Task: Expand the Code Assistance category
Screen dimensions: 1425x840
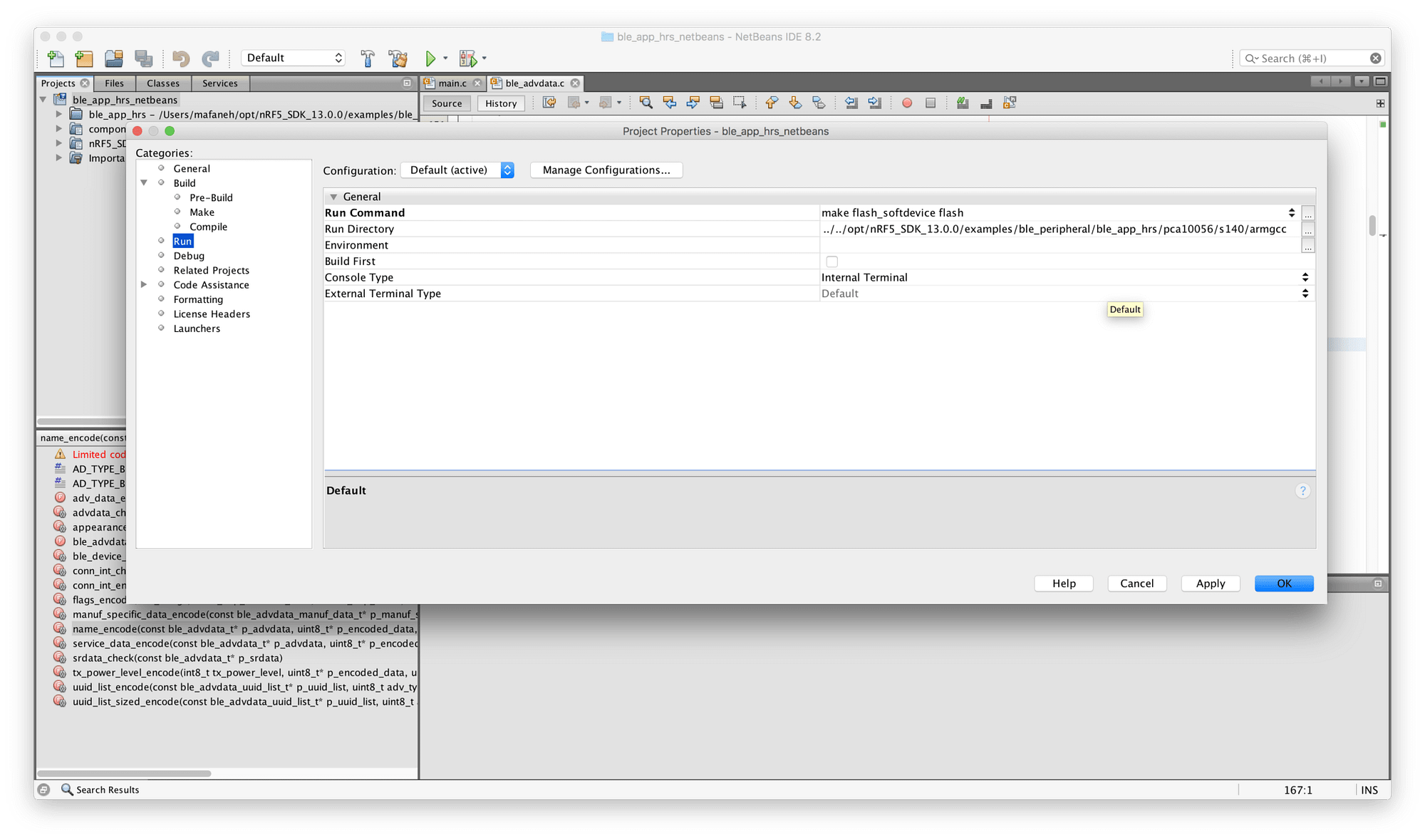Action: click(x=145, y=284)
